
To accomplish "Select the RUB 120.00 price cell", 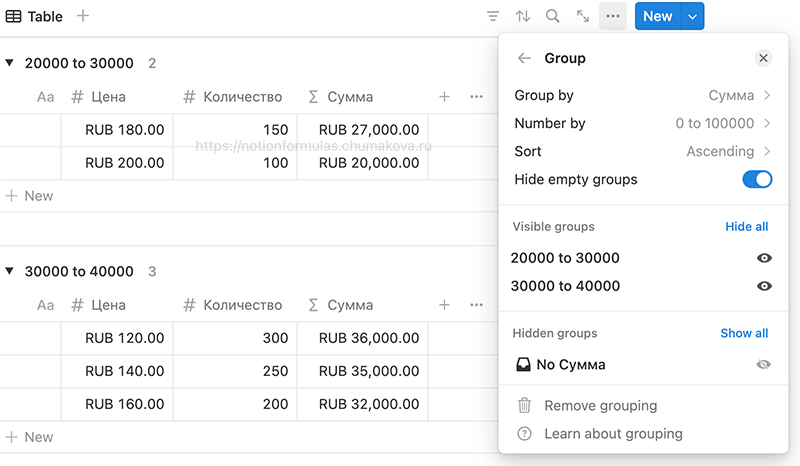I will [x=117, y=338].
